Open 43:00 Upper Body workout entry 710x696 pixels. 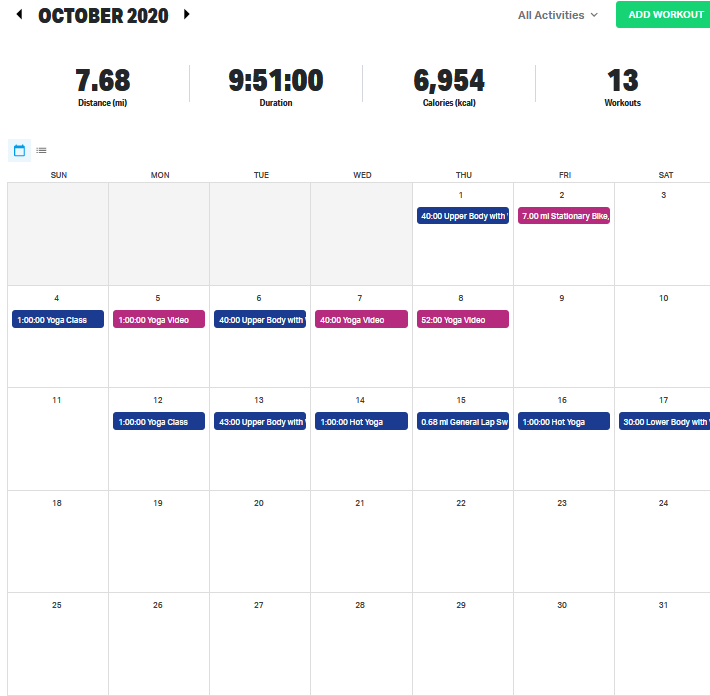point(260,422)
